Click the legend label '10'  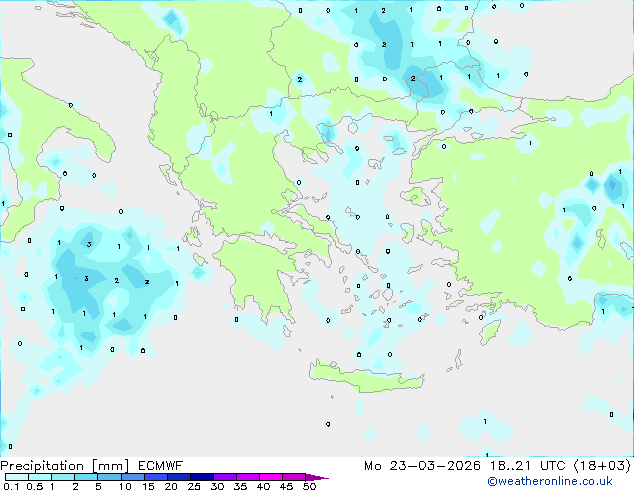click(125, 486)
